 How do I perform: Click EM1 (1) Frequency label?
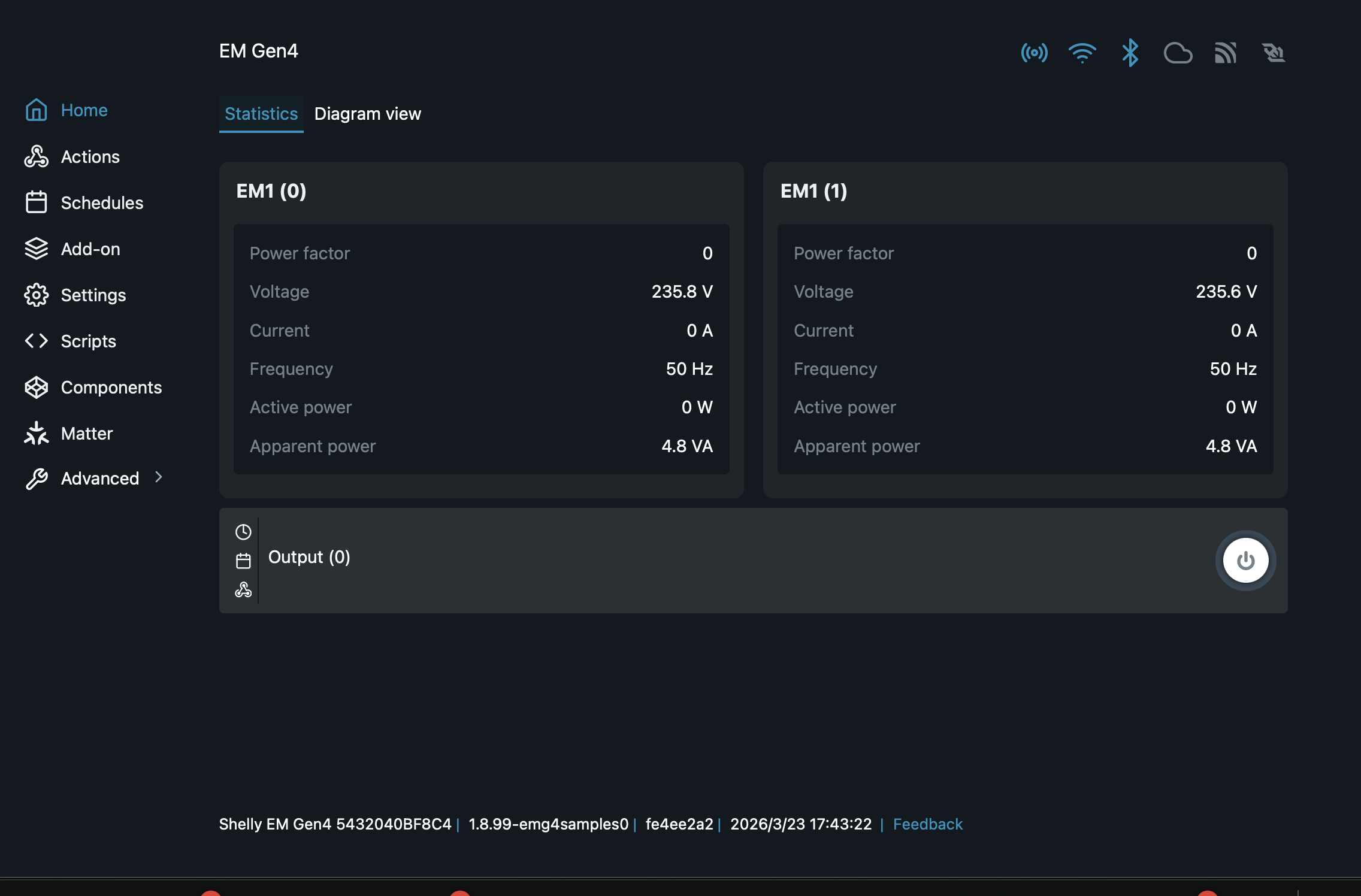coord(835,369)
